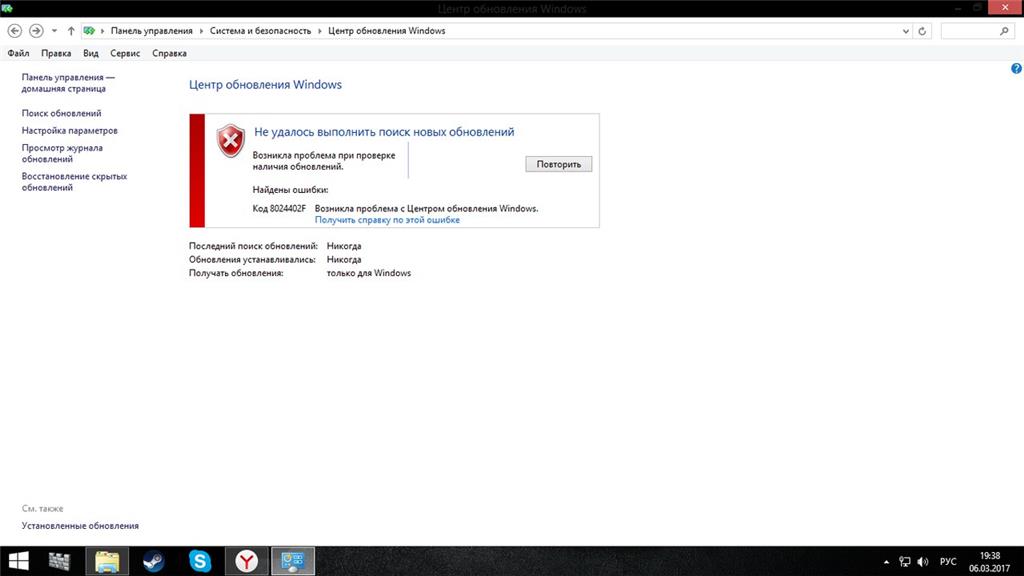Open the recent locations dropdown arrow
1024x576 pixels.
click(54, 31)
